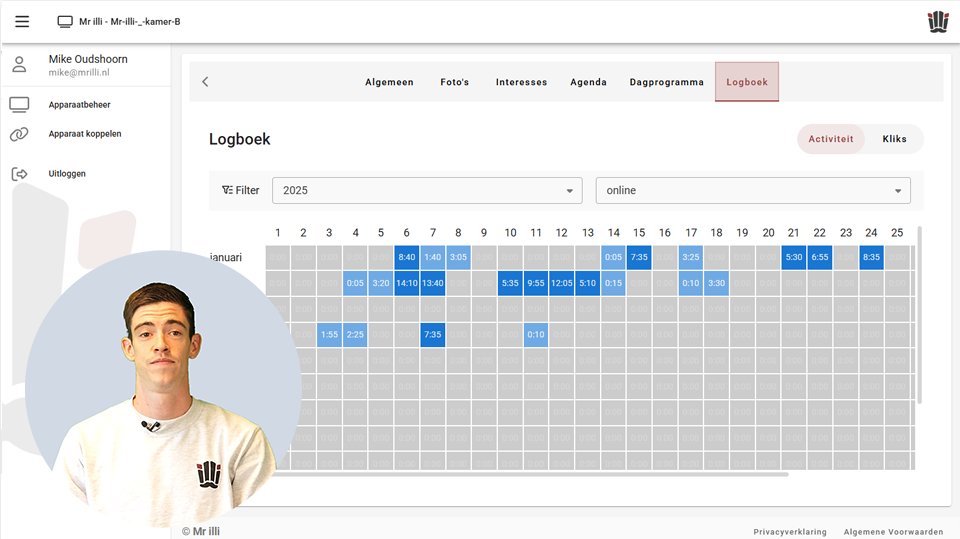This screenshot has width=960, height=539.
Task: Switch view to Kliks
Action: point(894,139)
